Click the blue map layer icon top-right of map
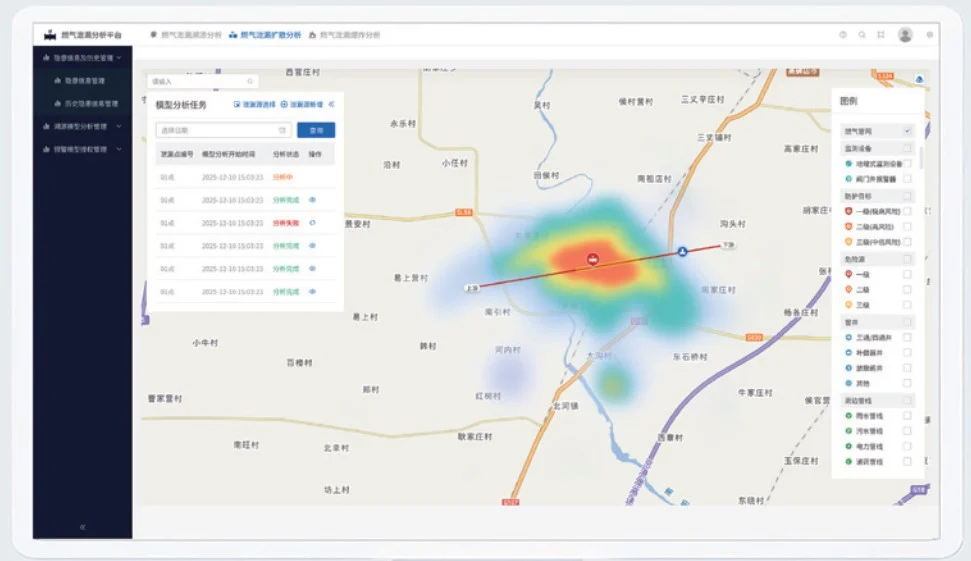 [920, 79]
